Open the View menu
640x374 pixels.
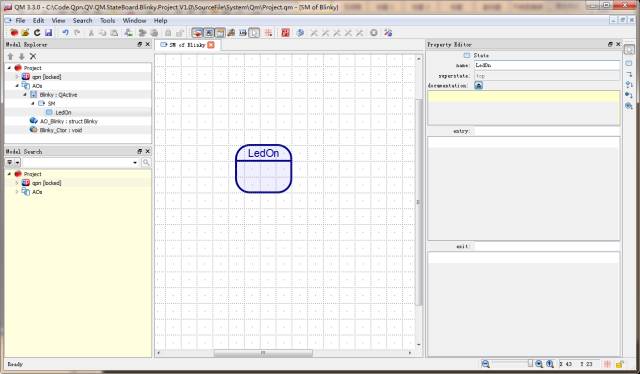coord(58,20)
